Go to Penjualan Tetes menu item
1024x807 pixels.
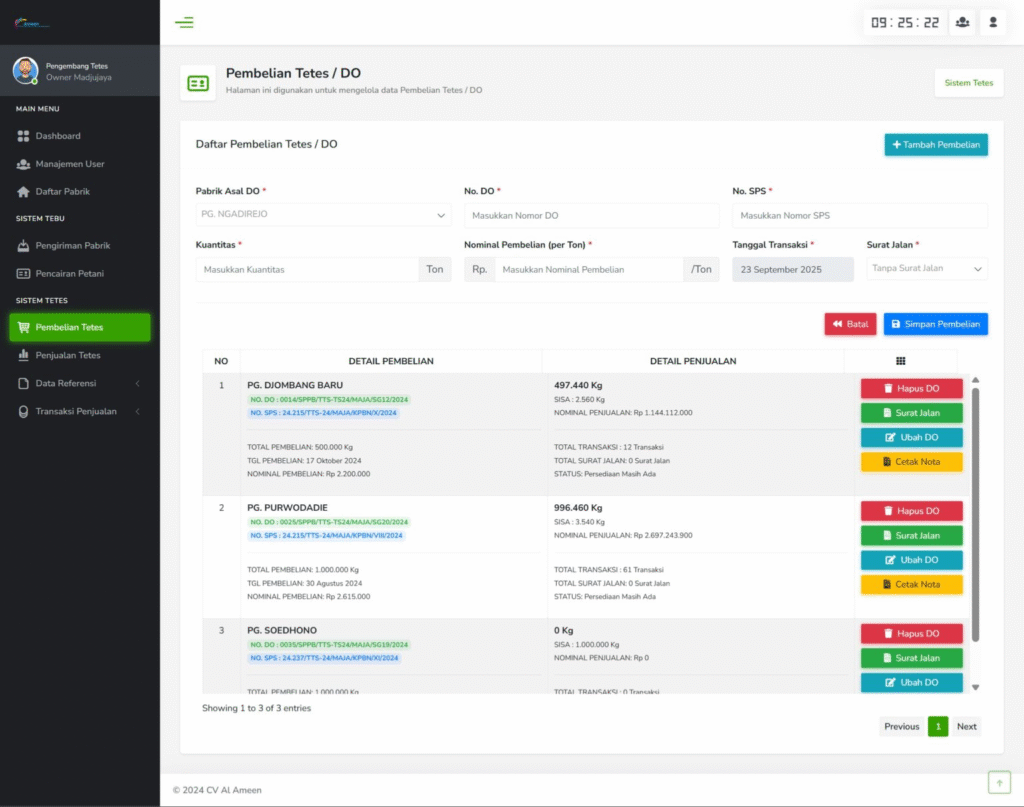click(x=68, y=355)
